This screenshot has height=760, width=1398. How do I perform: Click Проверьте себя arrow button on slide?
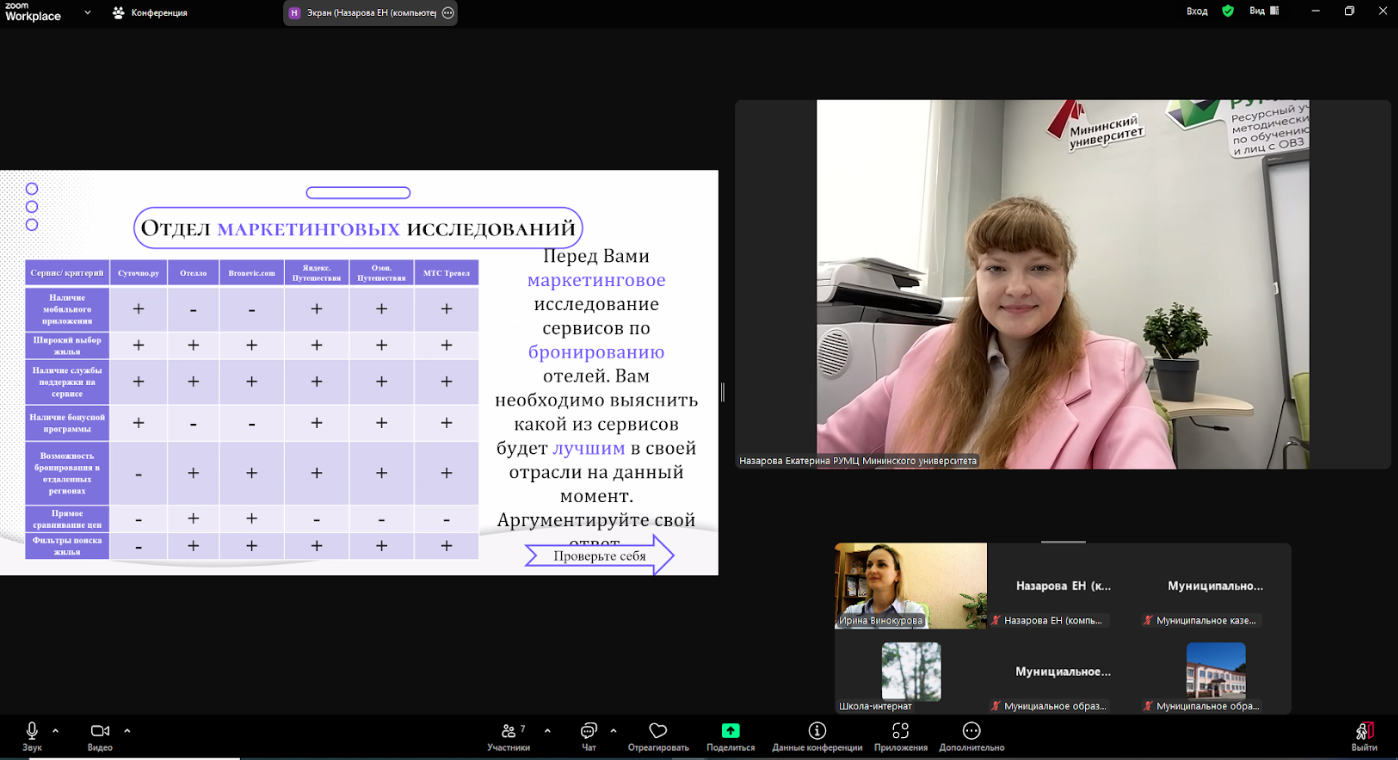coord(600,555)
